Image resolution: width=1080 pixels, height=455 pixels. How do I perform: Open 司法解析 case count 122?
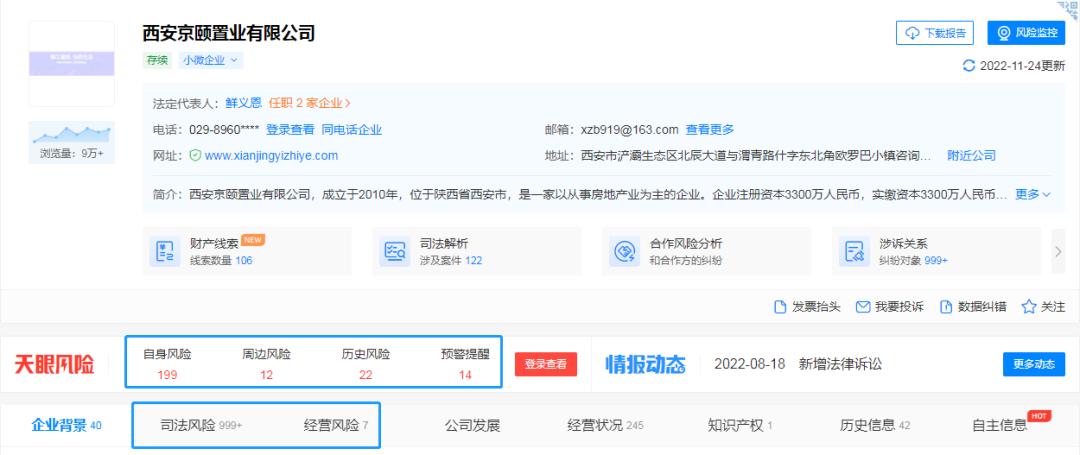point(473,260)
